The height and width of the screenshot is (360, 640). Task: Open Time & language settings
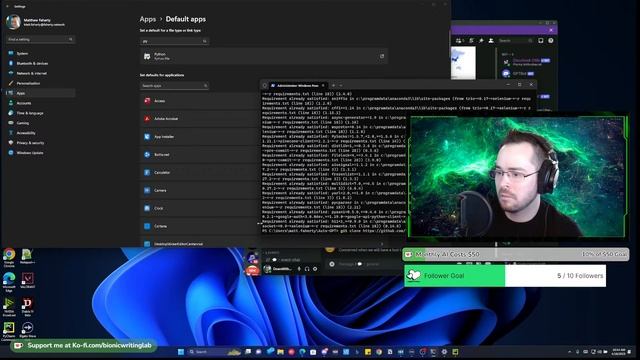click(x=40, y=113)
